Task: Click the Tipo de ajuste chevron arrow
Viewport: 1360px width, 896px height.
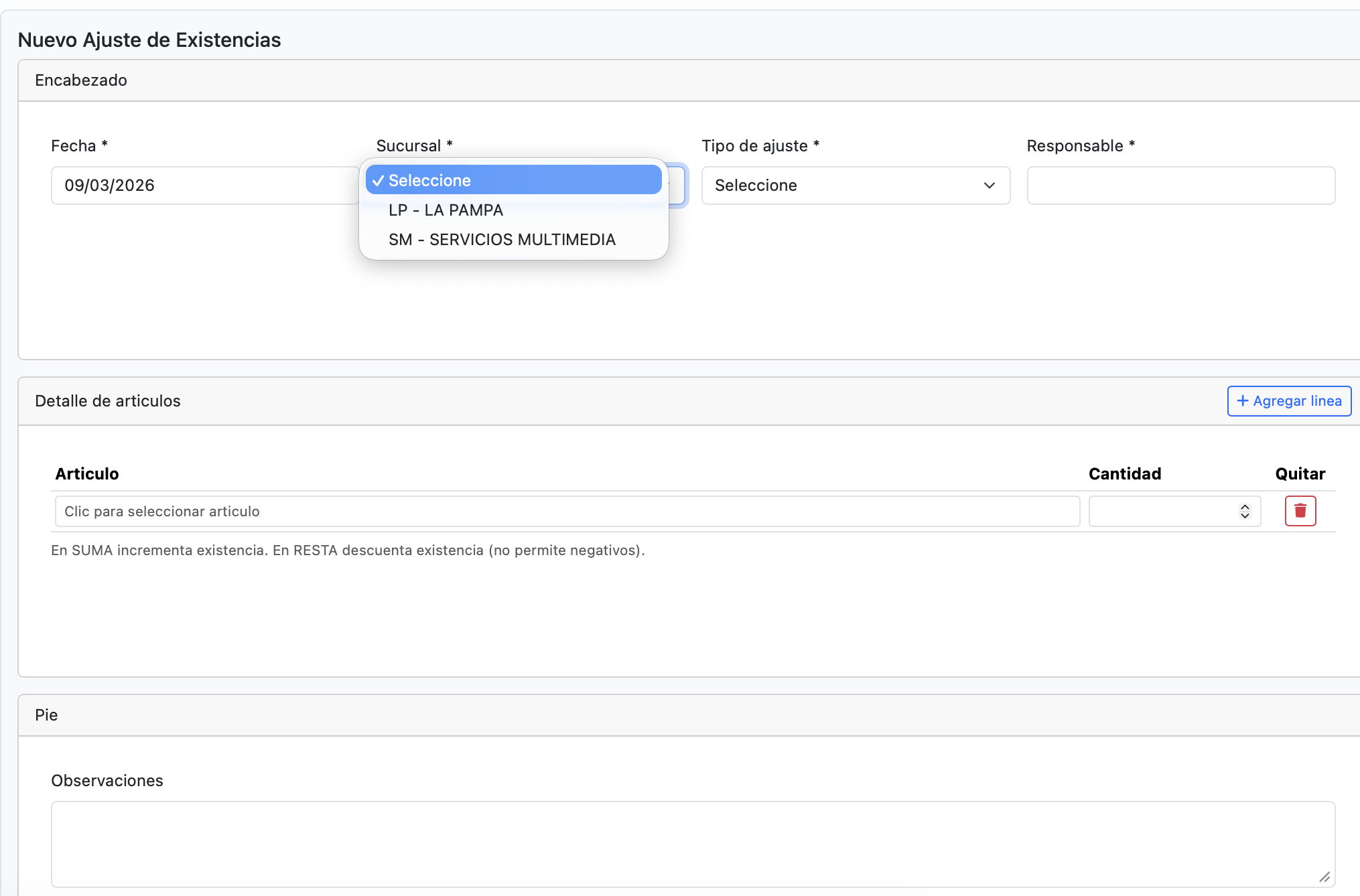Action: pyautogui.click(x=989, y=185)
